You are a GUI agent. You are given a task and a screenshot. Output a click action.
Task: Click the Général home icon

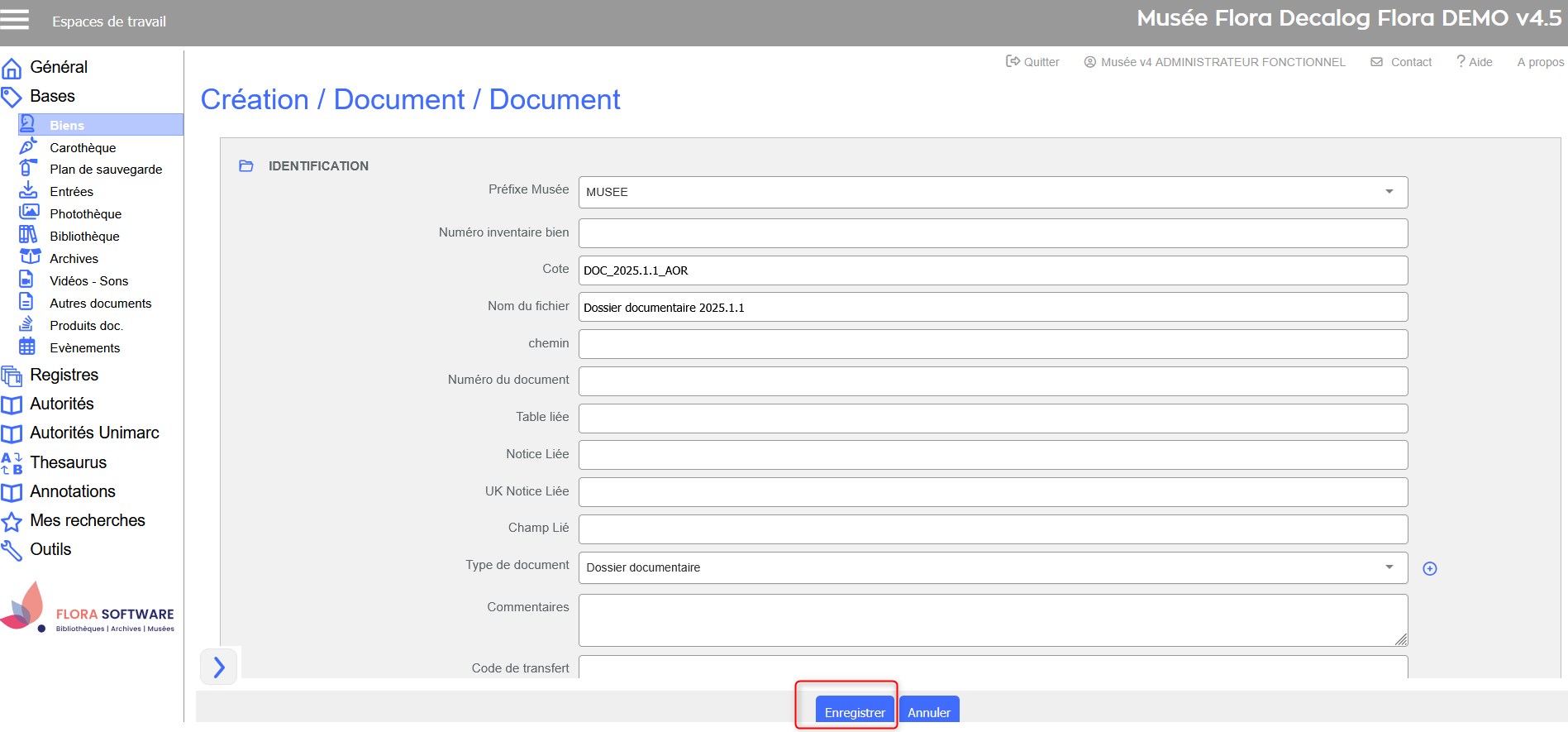12,68
